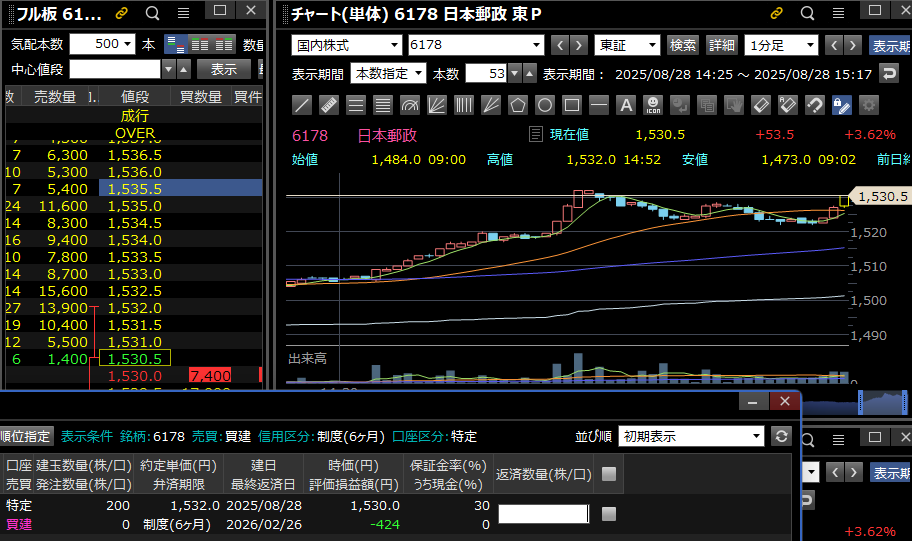912x541 pixels.
Task: Open the 6178 stock code dropdown
Action: [x=476, y=45]
